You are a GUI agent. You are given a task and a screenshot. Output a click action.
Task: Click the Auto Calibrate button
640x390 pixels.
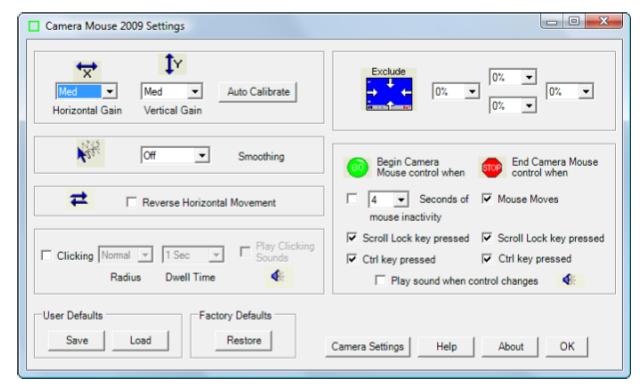pyautogui.click(x=258, y=92)
